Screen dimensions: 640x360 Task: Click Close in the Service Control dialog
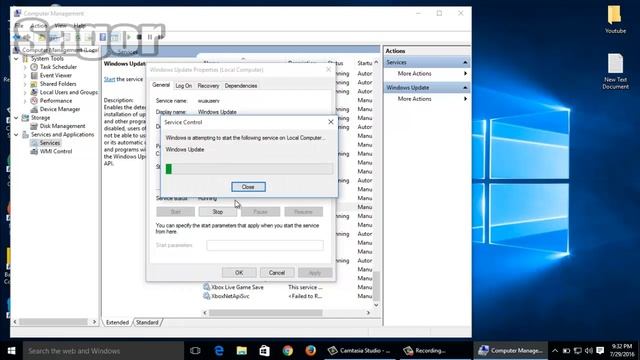pyautogui.click(x=248, y=187)
